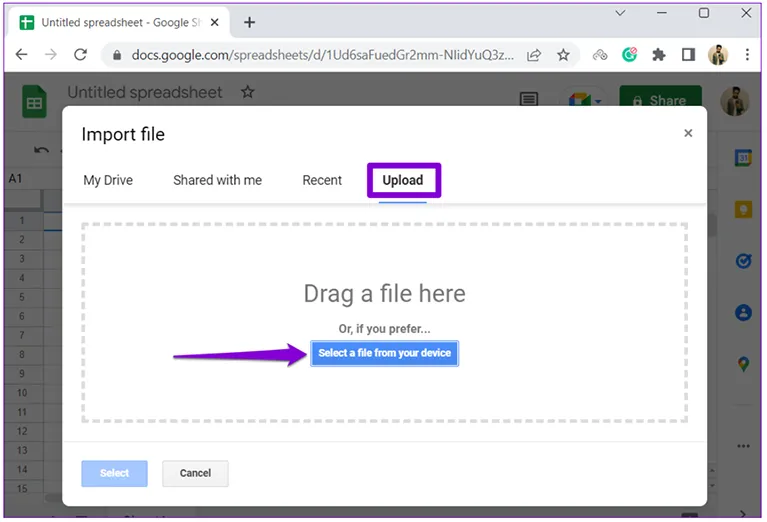Open the comment history icon
This screenshot has height=522, width=767.
click(528, 100)
